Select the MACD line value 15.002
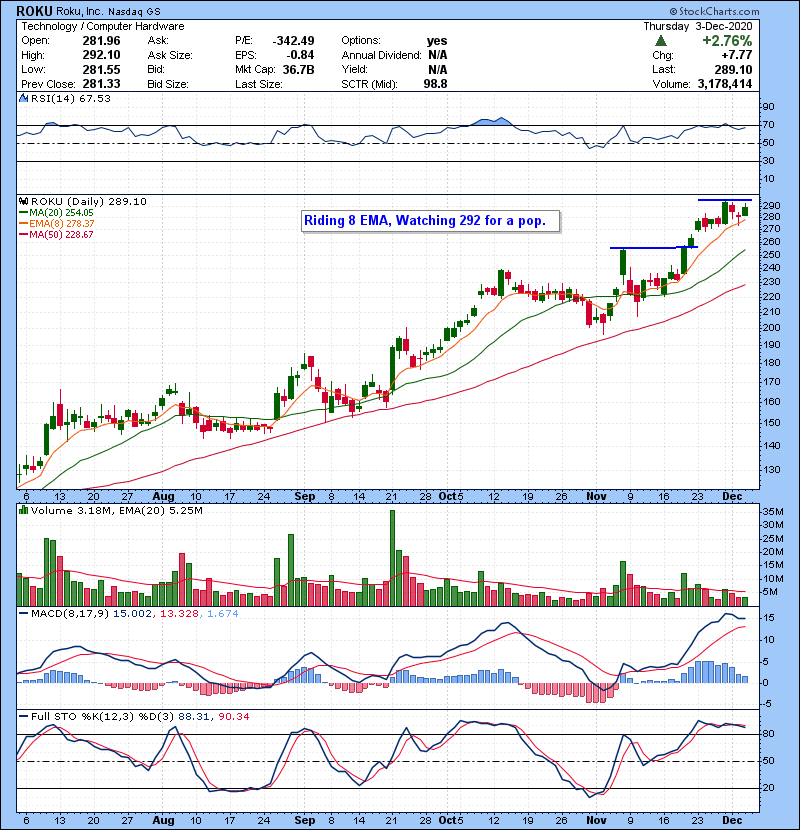 pos(132,614)
